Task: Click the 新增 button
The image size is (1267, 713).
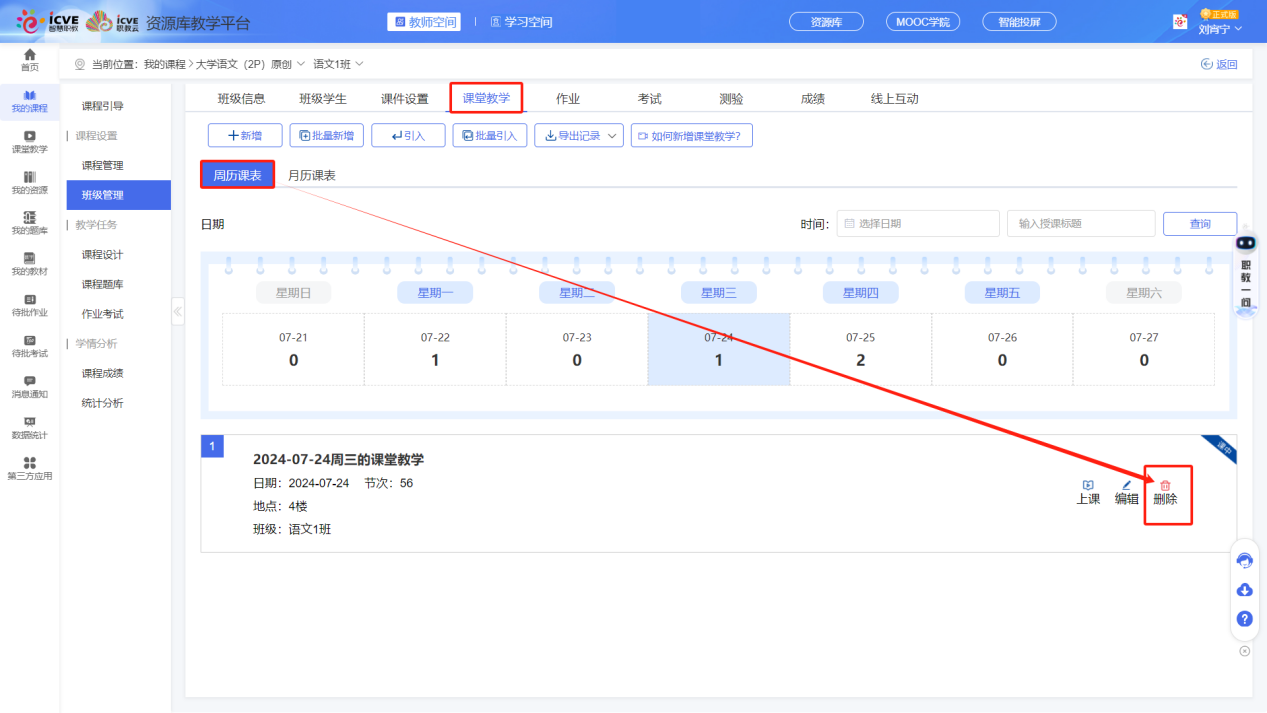Action: click(x=244, y=135)
